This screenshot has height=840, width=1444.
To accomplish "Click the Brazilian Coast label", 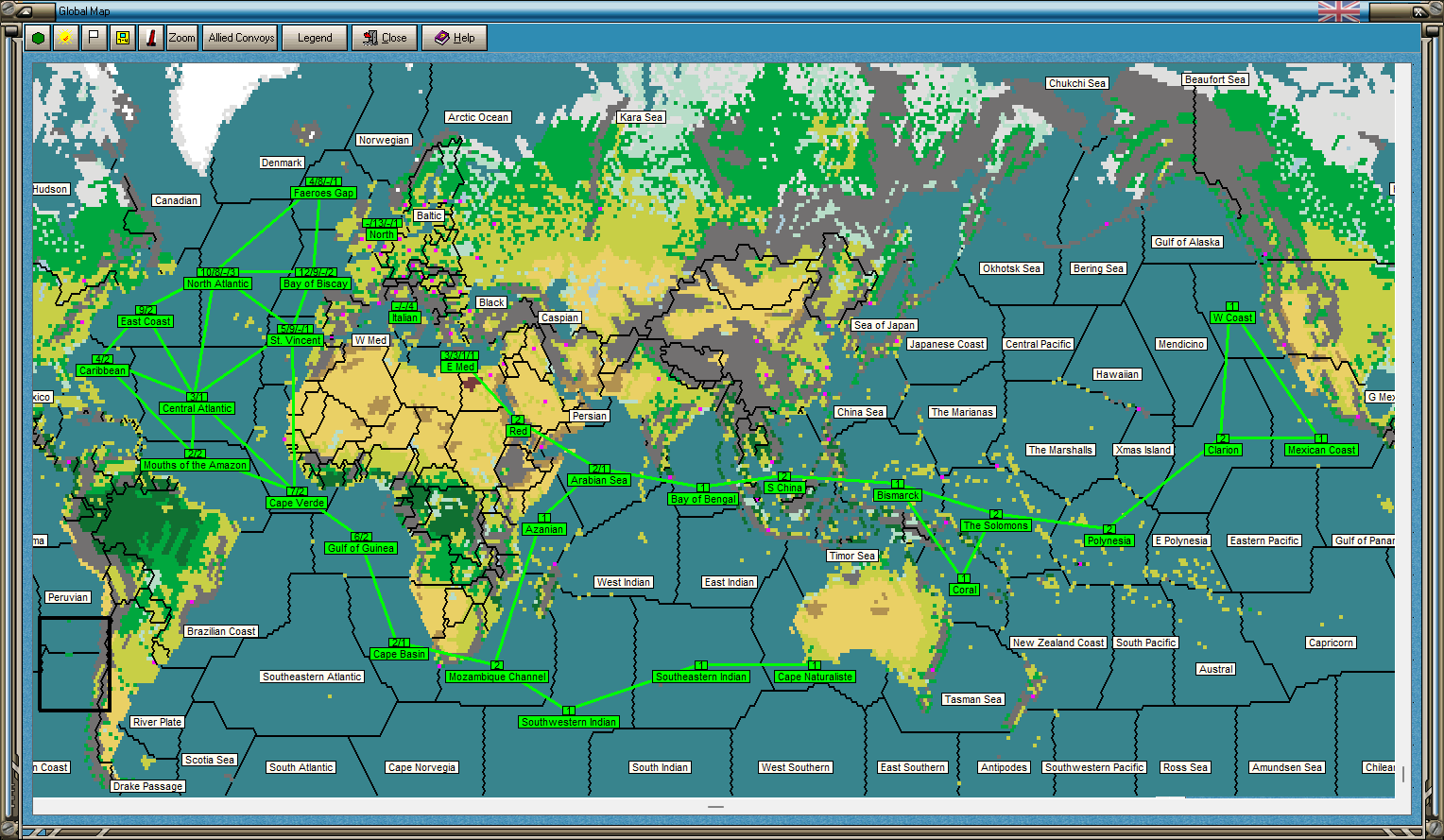I will pyautogui.click(x=221, y=631).
